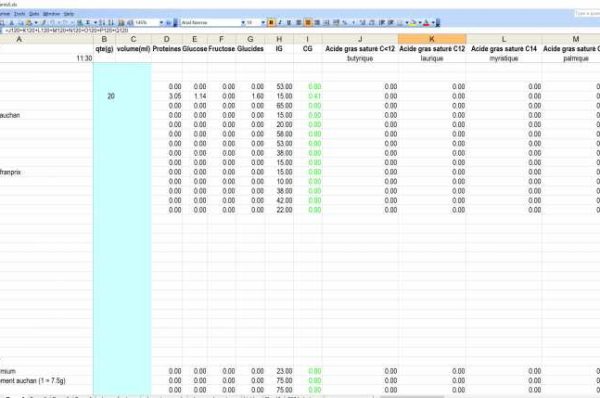Open the zoom percentage dropdown

coord(161,23)
